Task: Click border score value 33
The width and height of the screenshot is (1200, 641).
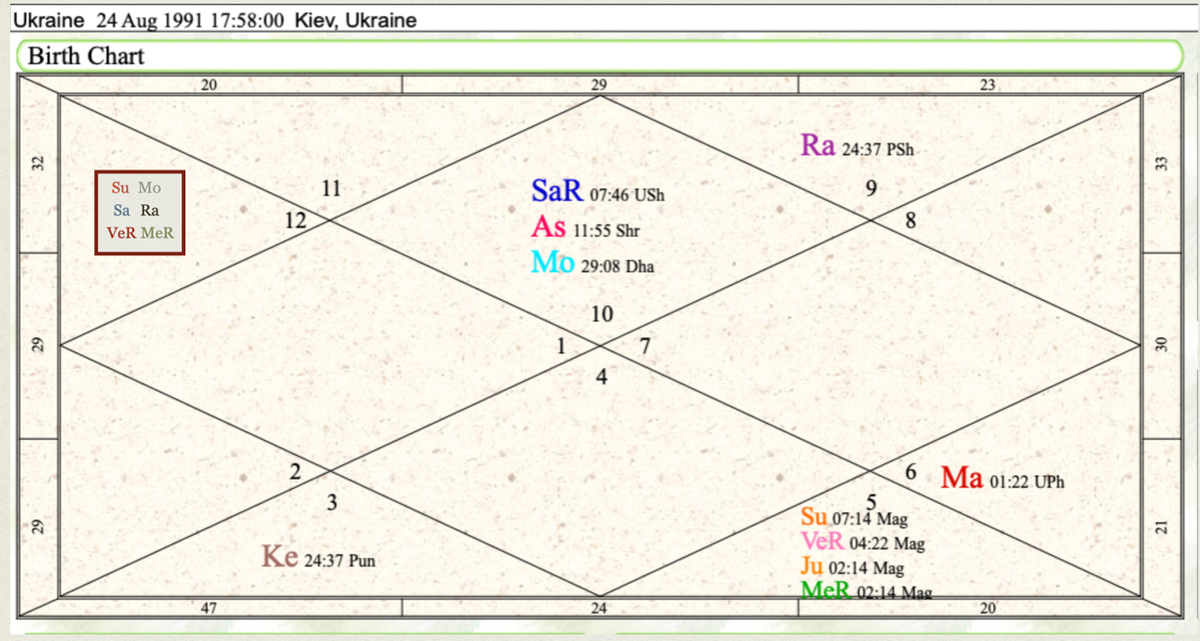Action: 1162,162
